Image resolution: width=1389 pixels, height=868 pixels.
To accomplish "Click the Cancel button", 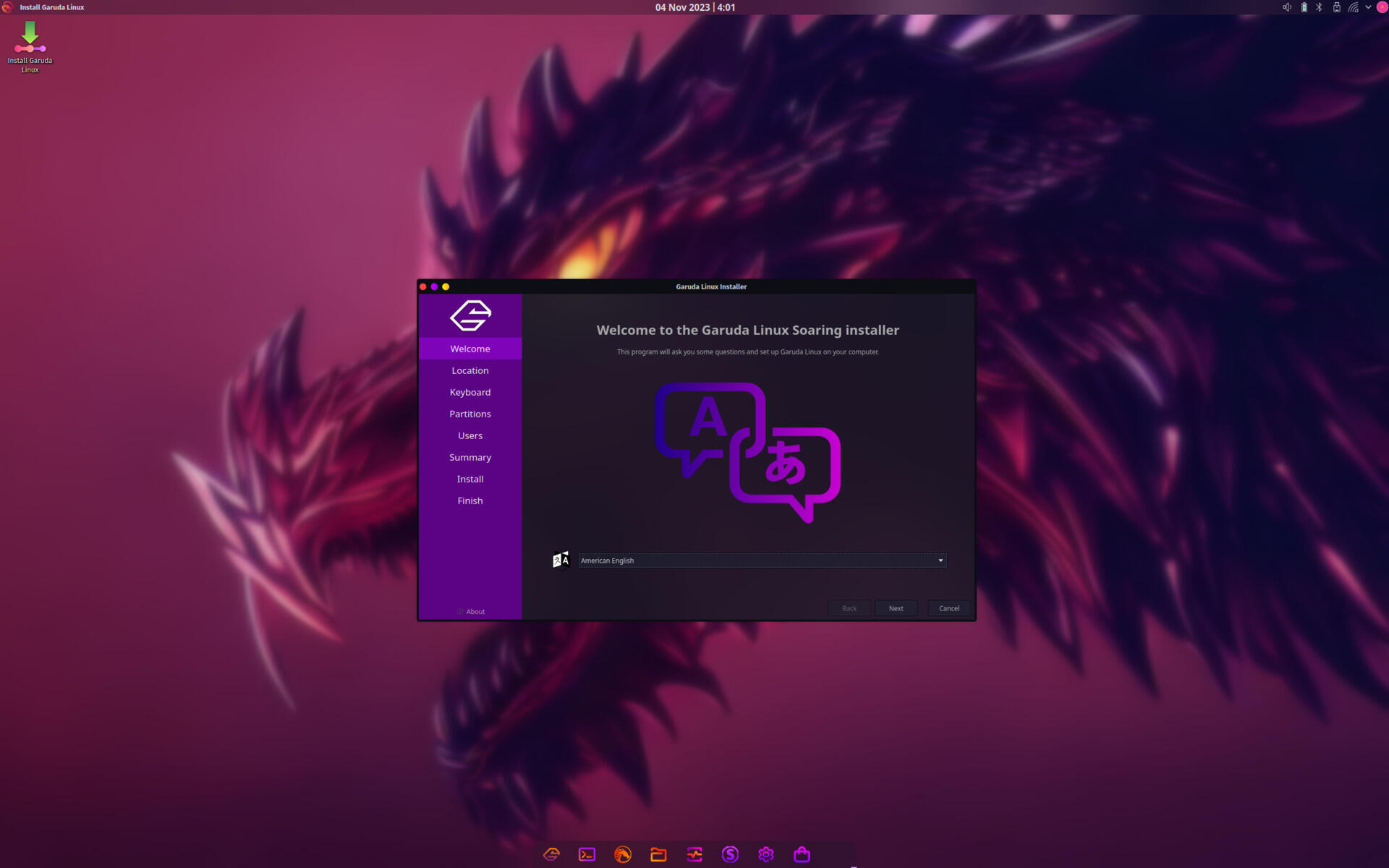I will pyautogui.click(x=949, y=608).
